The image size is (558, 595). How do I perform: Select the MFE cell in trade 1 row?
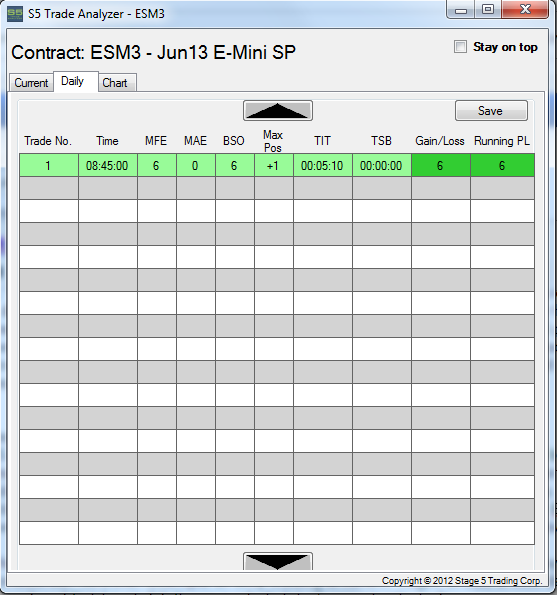coord(157,165)
